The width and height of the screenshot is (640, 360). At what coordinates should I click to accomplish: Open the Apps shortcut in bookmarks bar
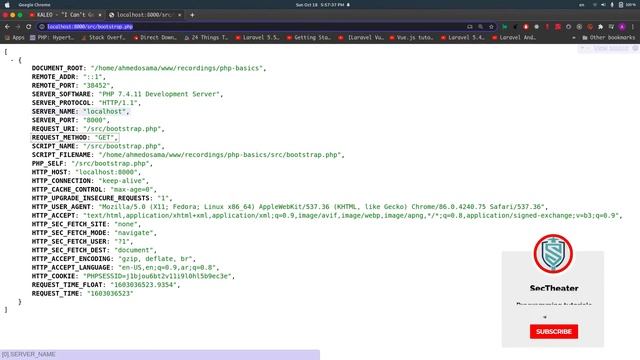(15, 38)
